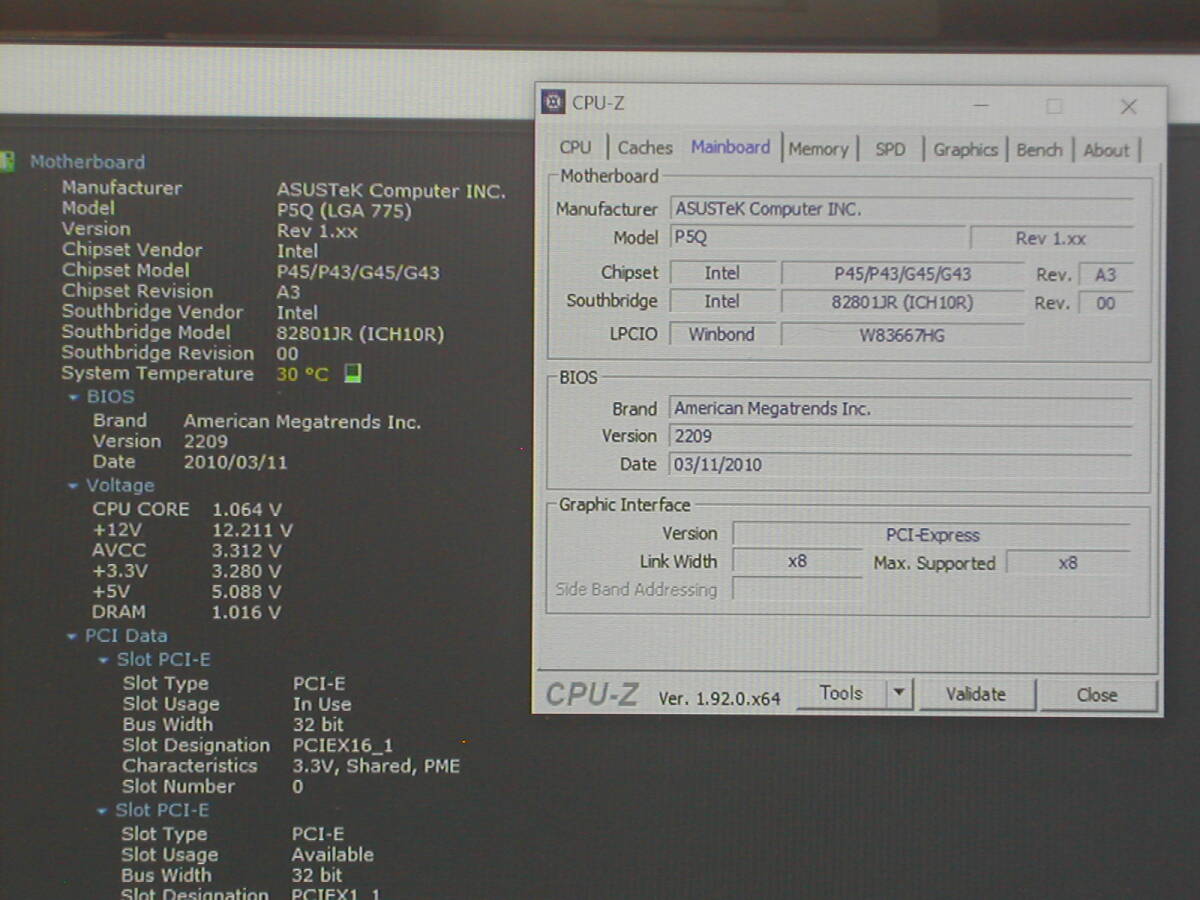Click the Speccy BIOS brand American Megatrends Inc.
The image size is (1200, 900).
coord(302,422)
